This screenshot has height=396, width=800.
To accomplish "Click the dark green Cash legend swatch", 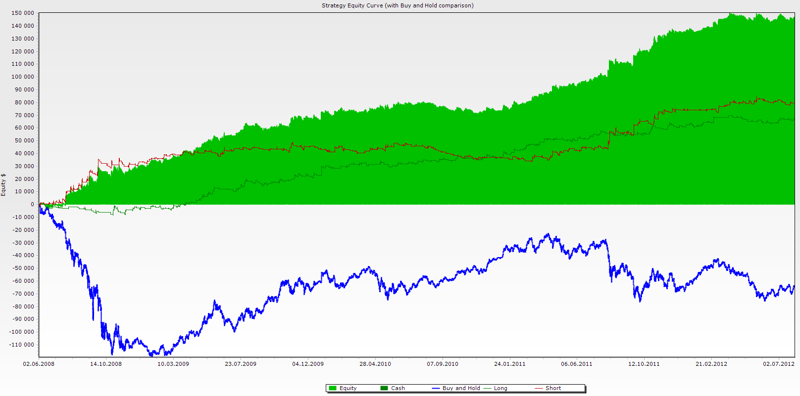I will tap(384, 388).
